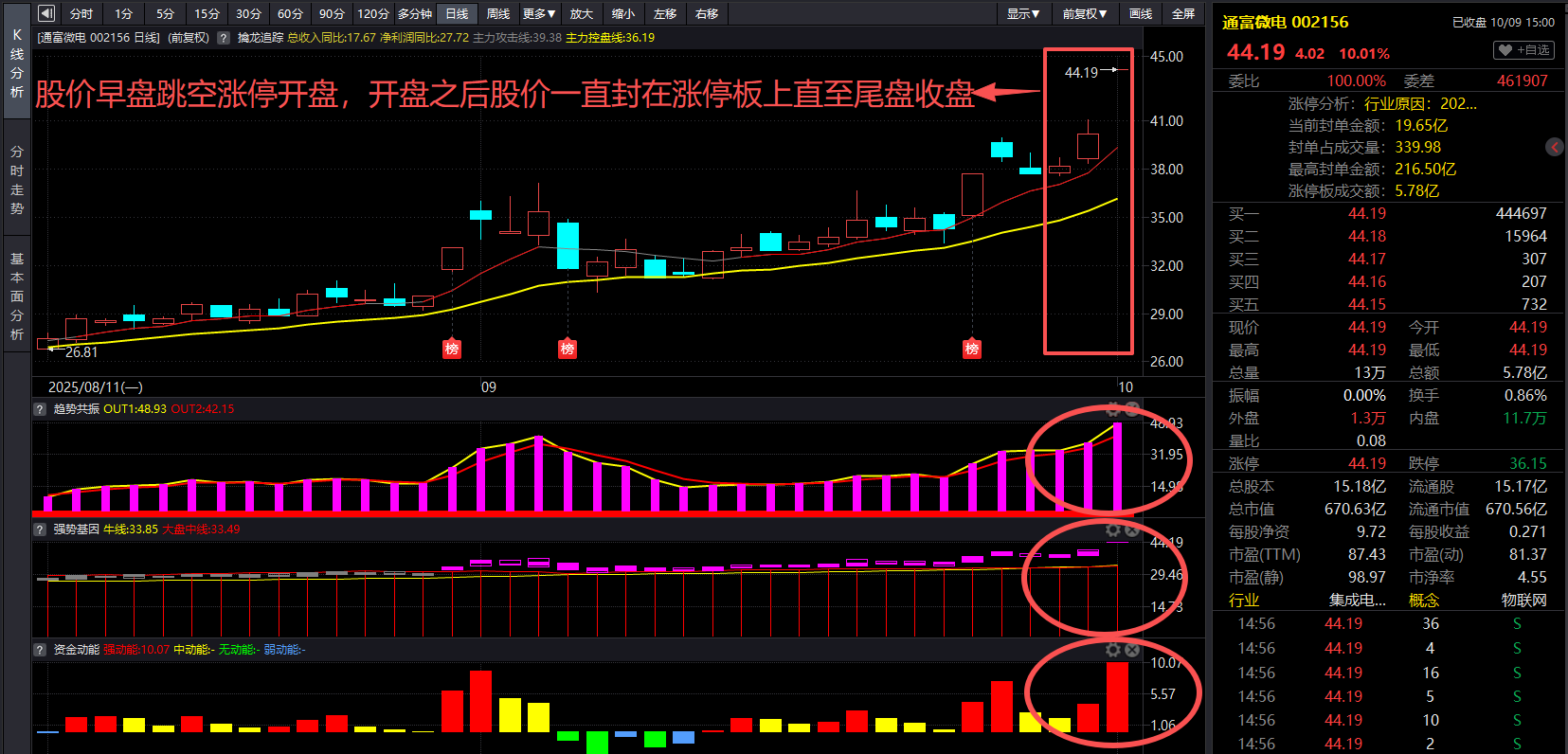The width and height of the screenshot is (1568, 754).
Task: Select the 1分 timeframe
Action: 123,13
